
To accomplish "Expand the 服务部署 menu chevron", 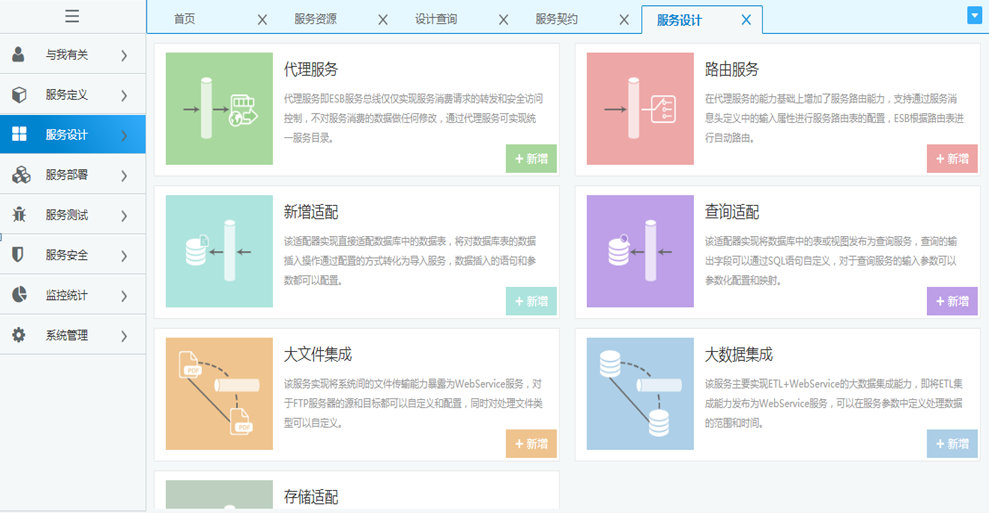I will (x=124, y=175).
